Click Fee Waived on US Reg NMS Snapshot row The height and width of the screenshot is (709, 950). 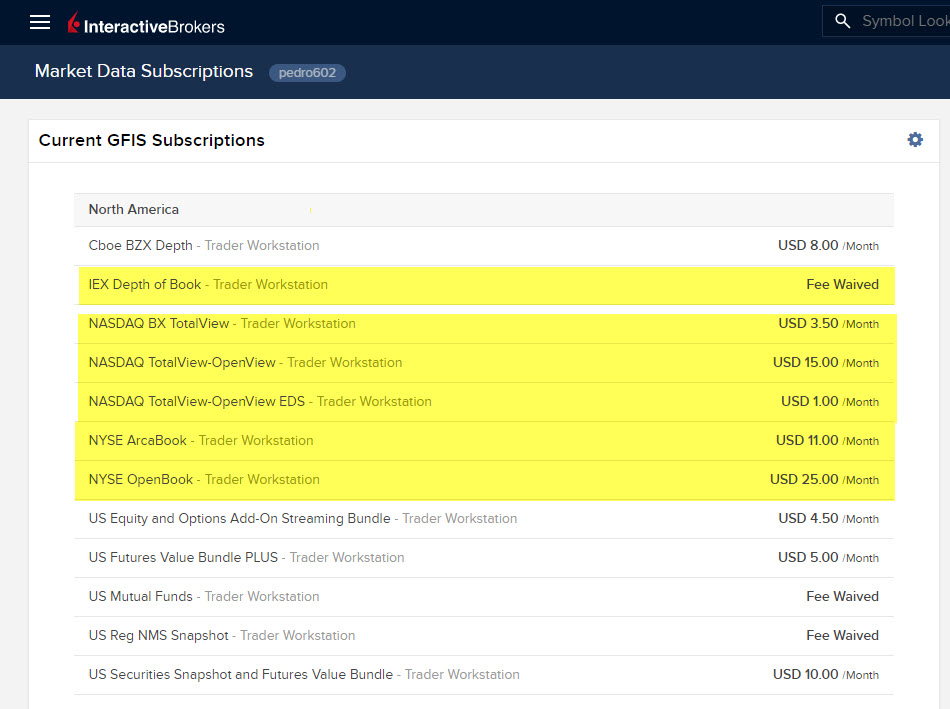click(842, 636)
